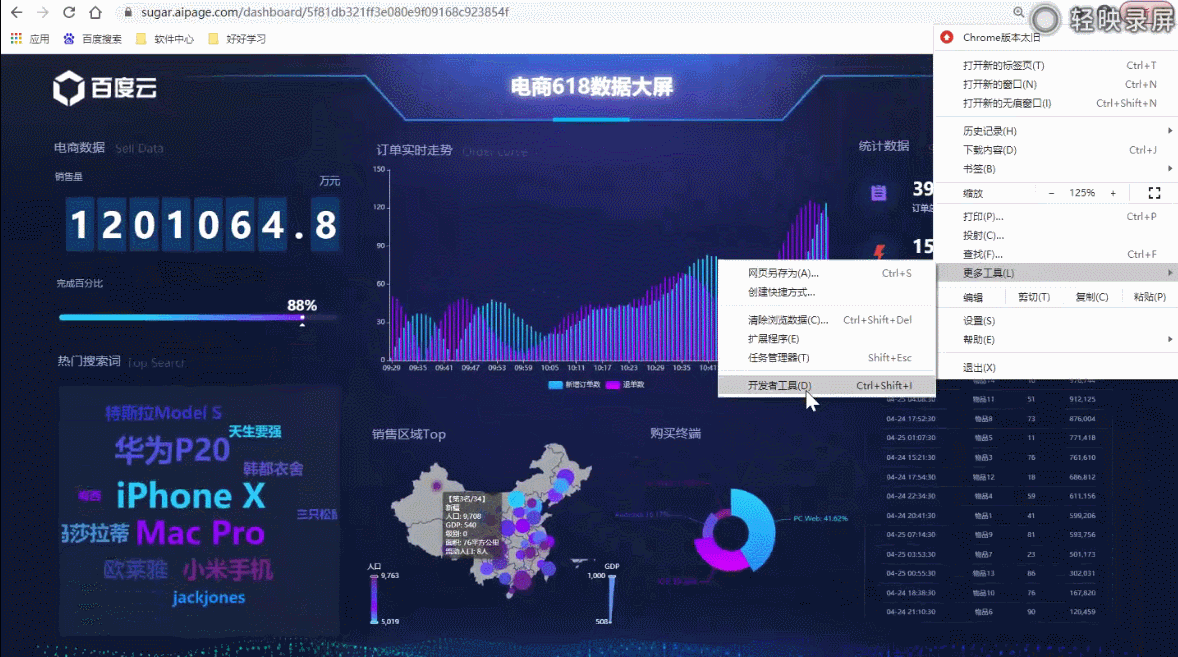Select 打印(P)... menu item
Image resolution: width=1178 pixels, height=657 pixels.
pos(1056,216)
